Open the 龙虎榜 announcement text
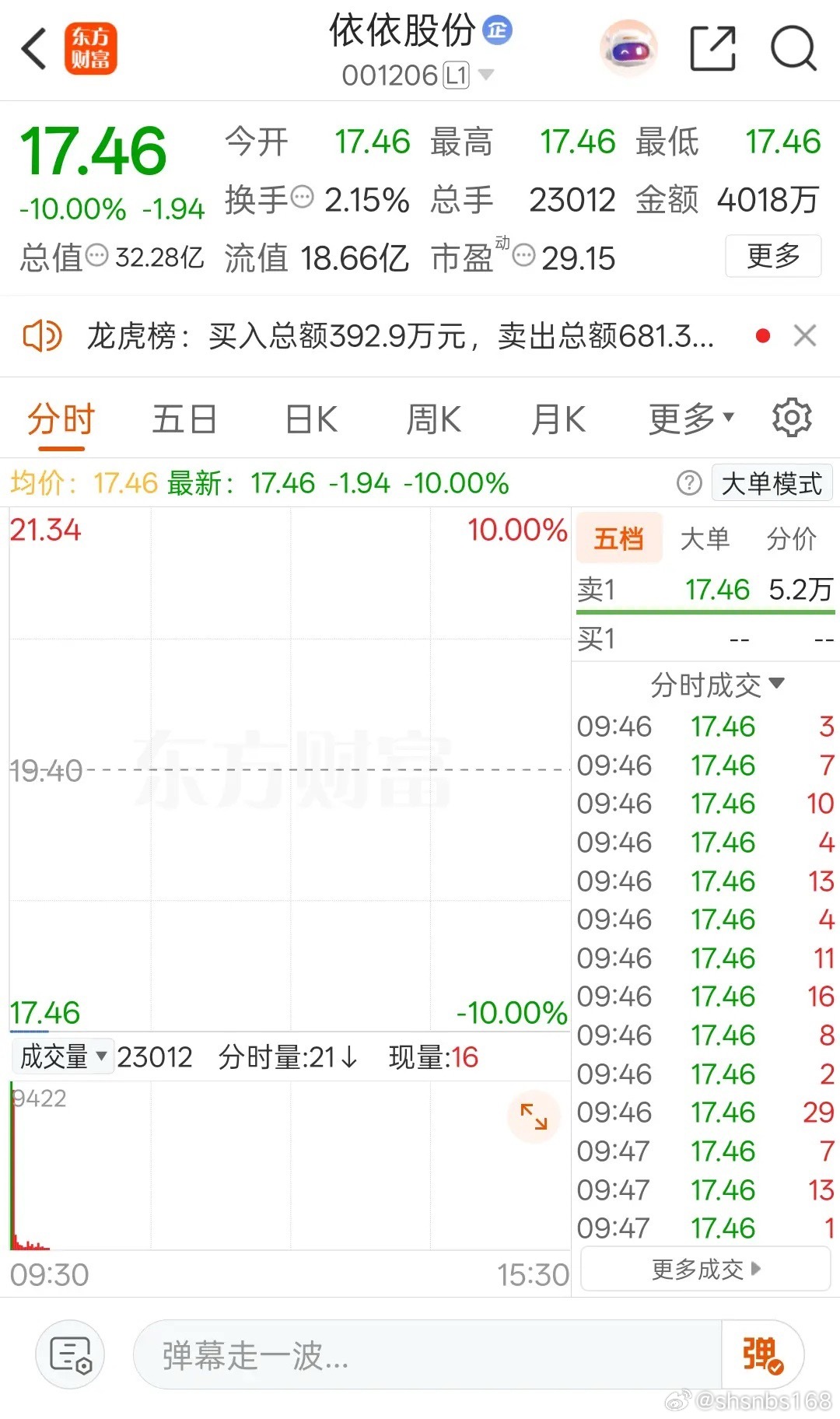The width and height of the screenshot is (840, 1419). [x=400, y=336]
